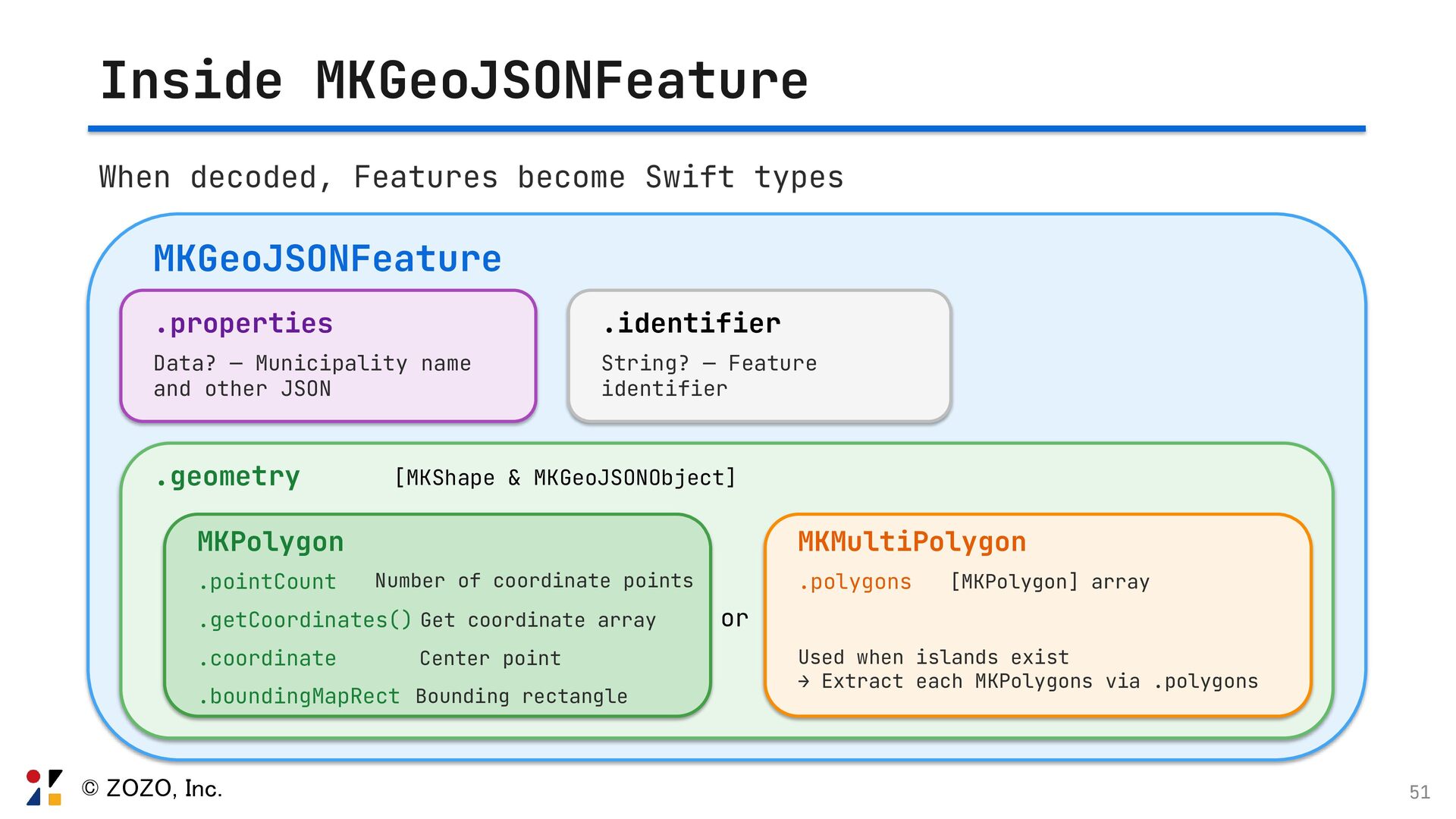Click the blue MKGeoJSONFeature heading
1456x819 pixels.
[x=327, y=259]
